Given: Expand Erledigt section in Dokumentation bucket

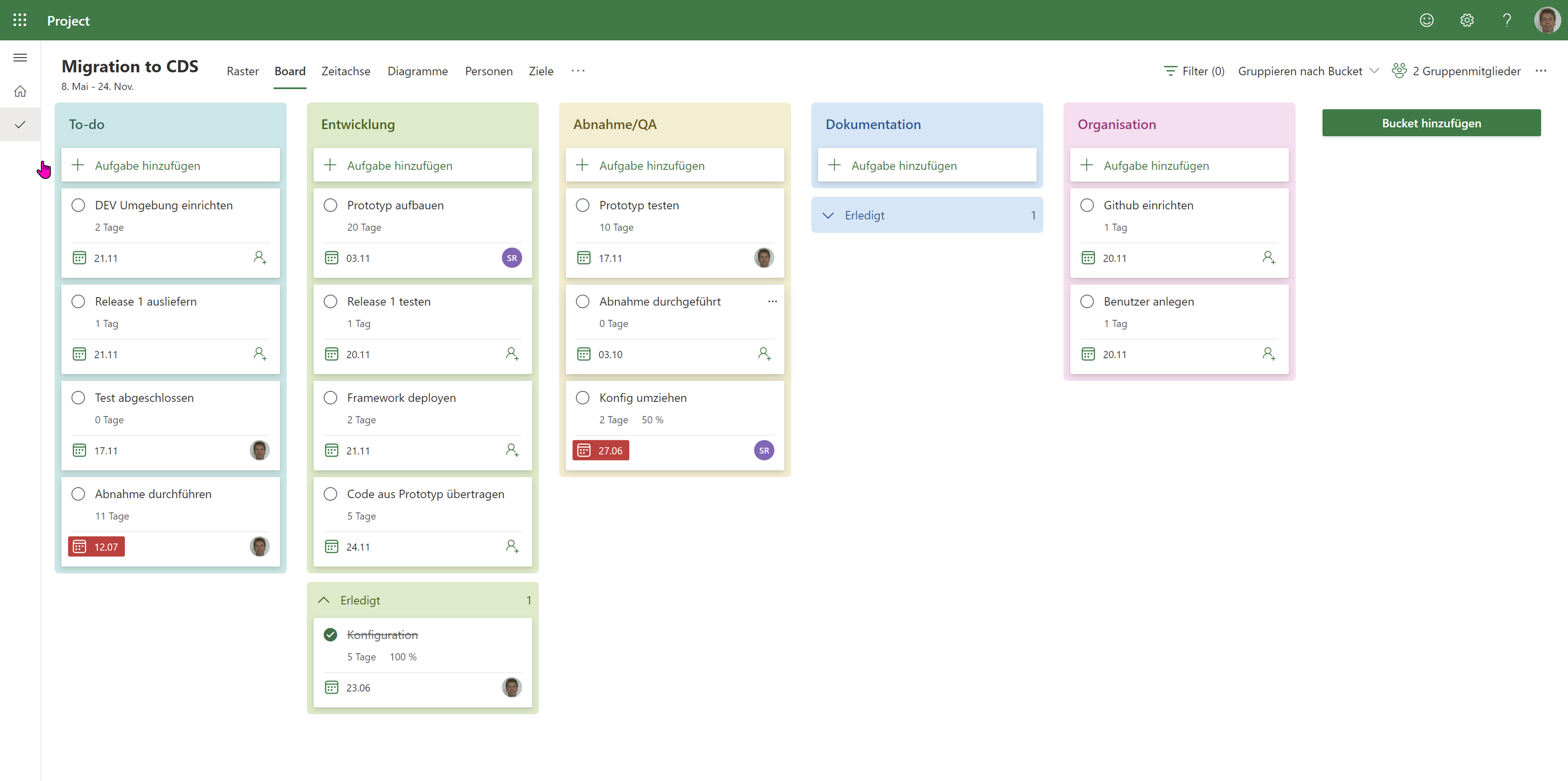Looking at the screenshot, I should point(829,216).
